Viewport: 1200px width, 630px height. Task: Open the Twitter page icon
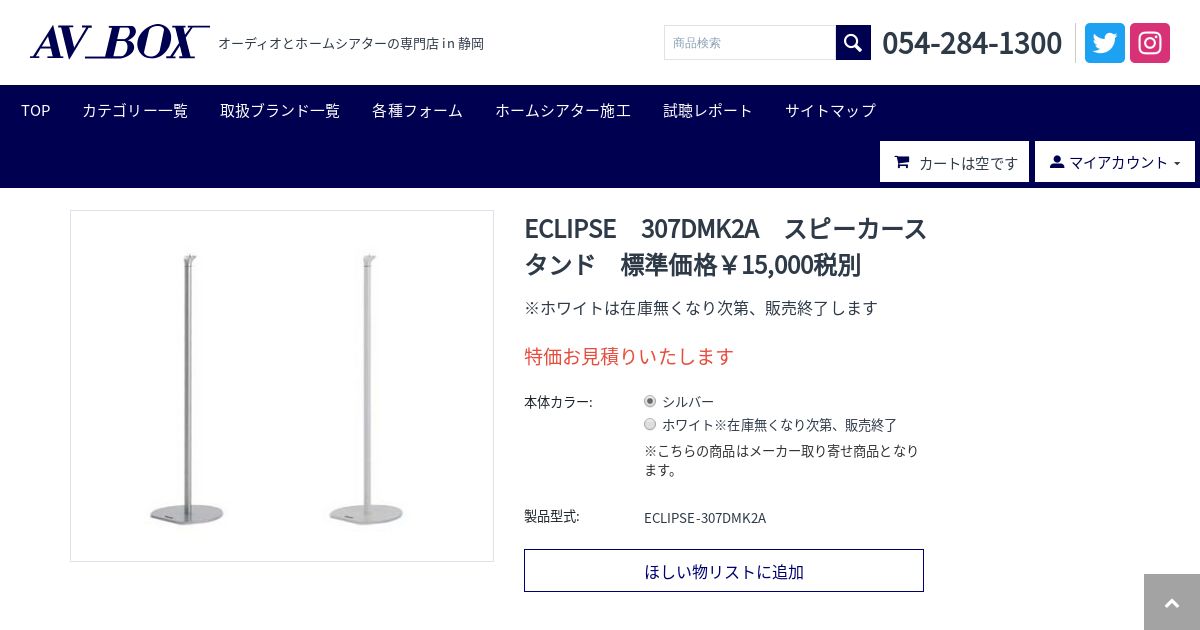[1104, 43]
